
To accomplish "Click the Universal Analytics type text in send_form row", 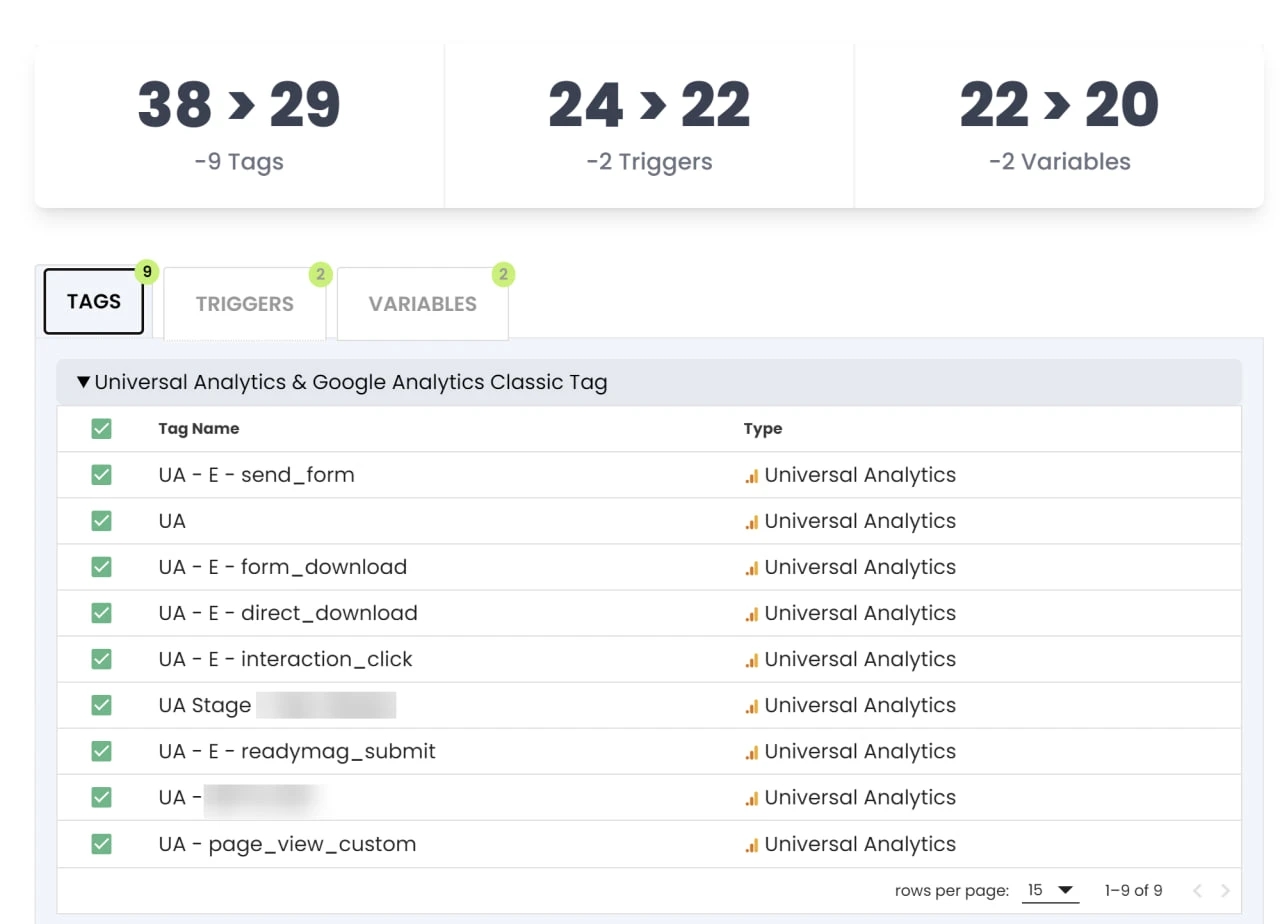I will tap(860, 475).
